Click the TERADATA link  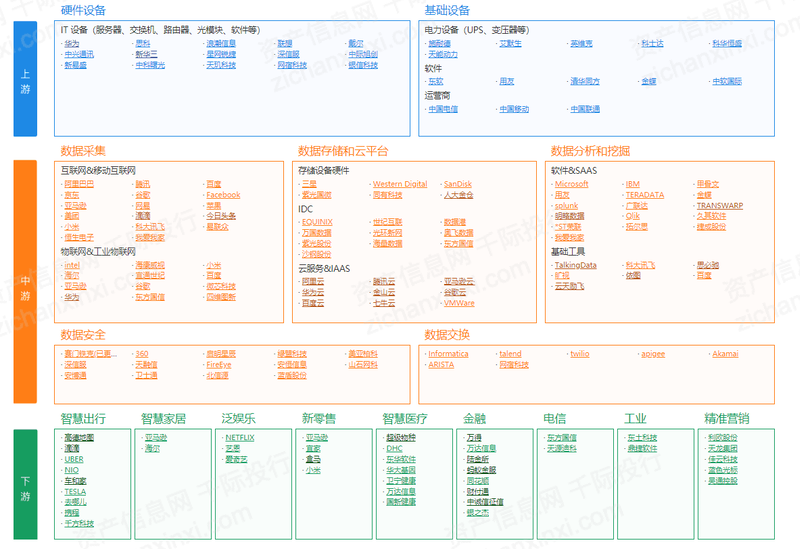point(645,195)
